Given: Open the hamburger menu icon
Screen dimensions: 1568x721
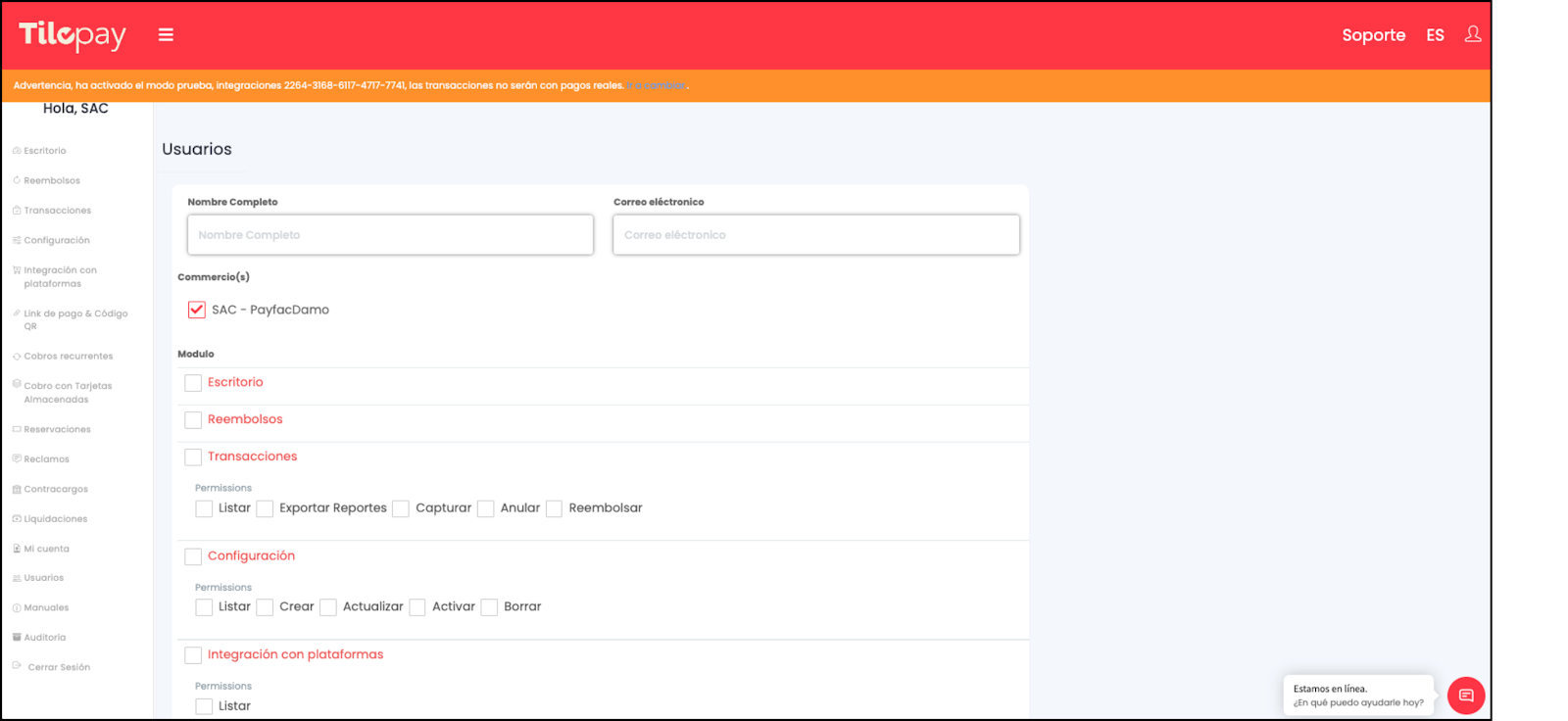Looking at the screenshot, I should pos(166,35).
